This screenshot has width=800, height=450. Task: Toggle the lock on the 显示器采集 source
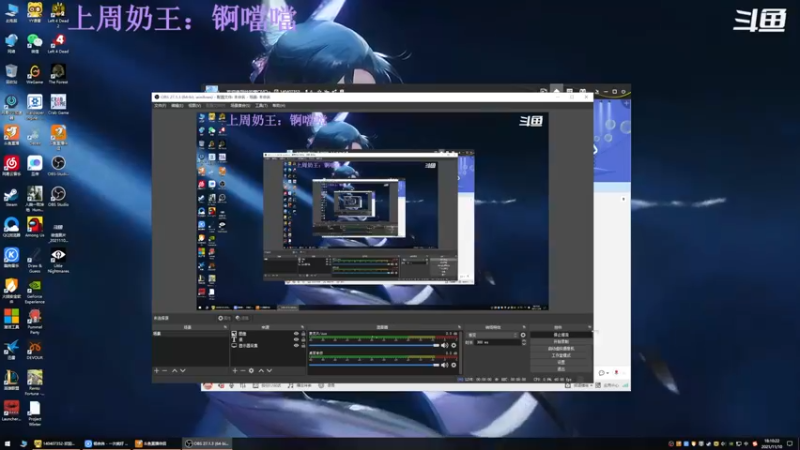pyautogui.click(x=303, y=345)
